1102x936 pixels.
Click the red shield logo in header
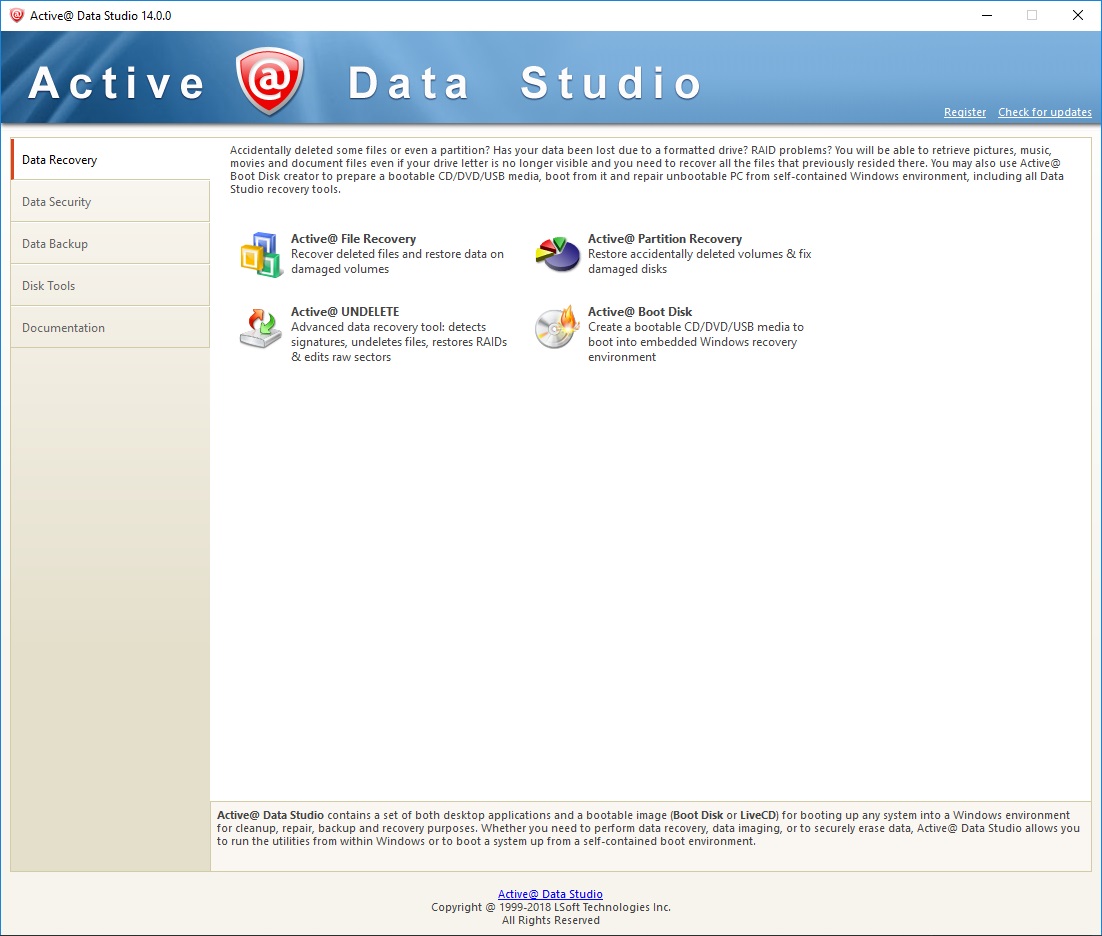tap(269, 81)
